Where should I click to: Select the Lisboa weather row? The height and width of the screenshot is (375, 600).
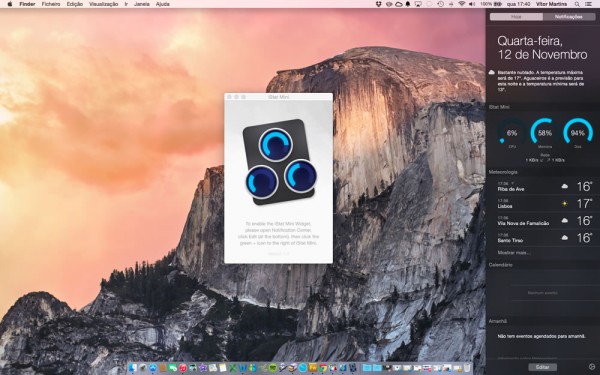[x=545, y=204]
